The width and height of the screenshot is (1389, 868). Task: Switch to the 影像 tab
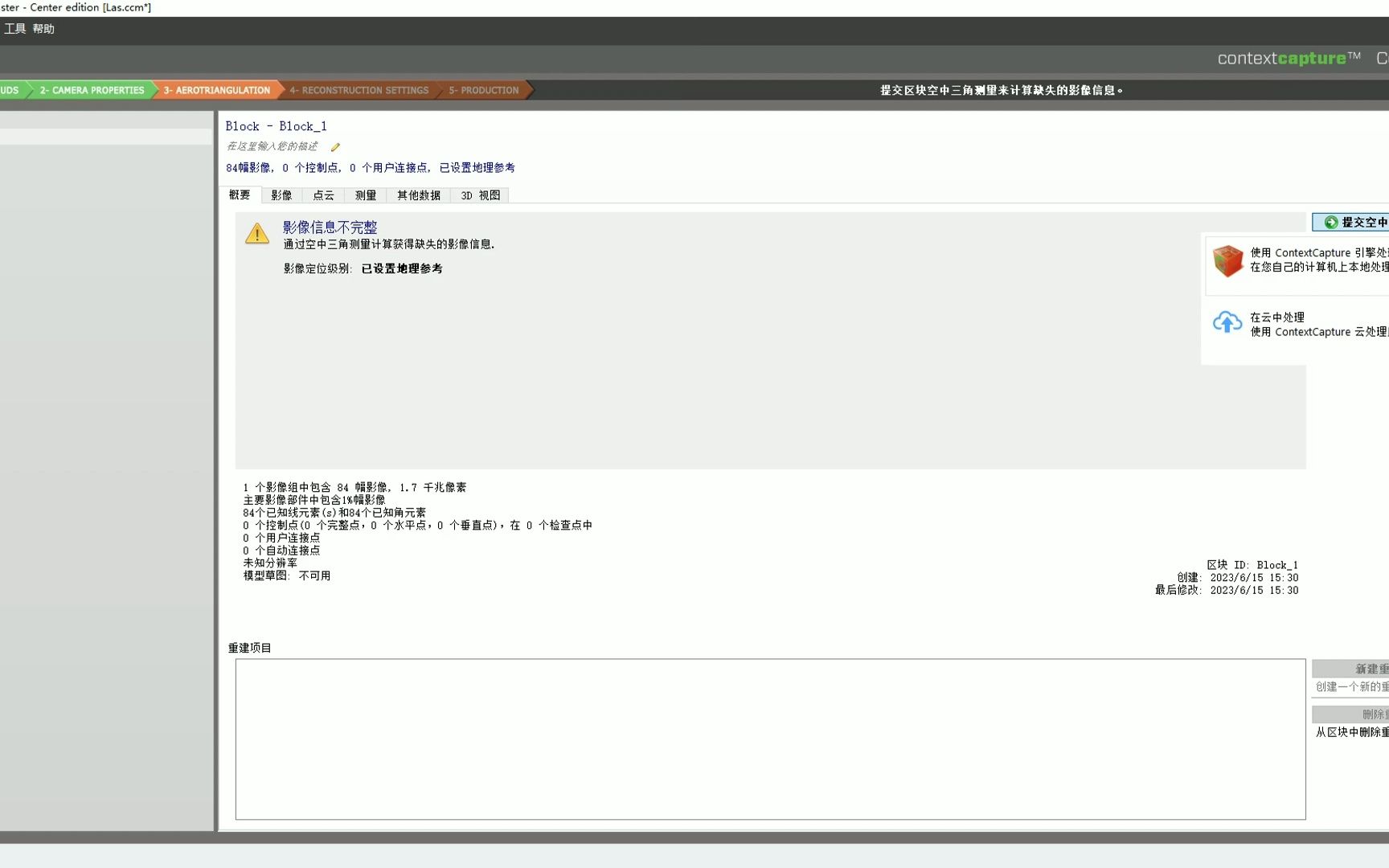(x=281, y=195)
